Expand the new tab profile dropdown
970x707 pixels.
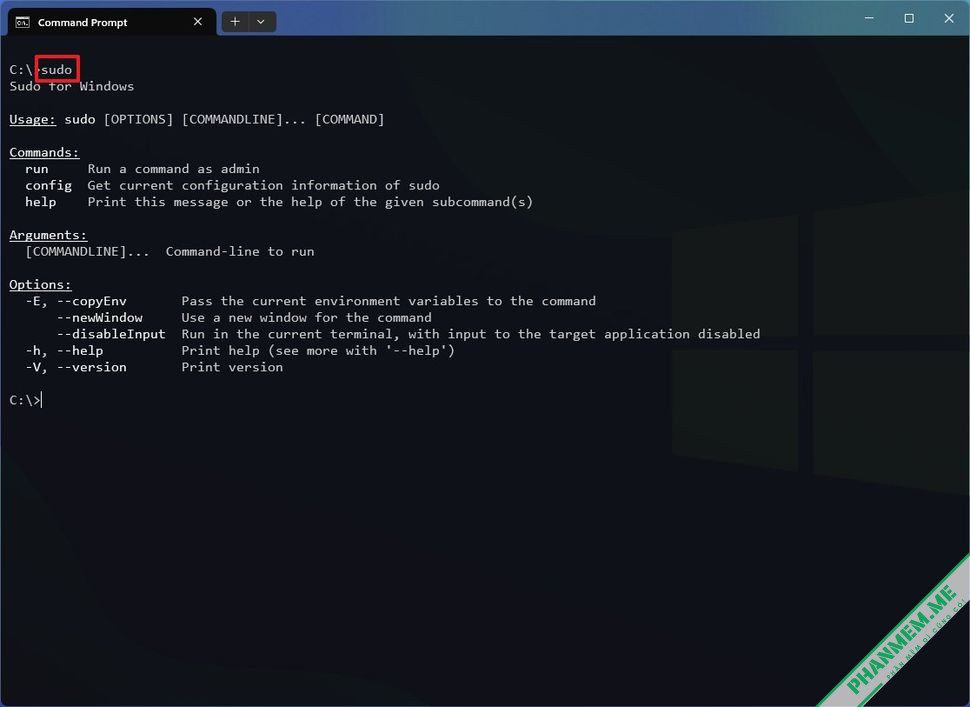coord(261,22)
